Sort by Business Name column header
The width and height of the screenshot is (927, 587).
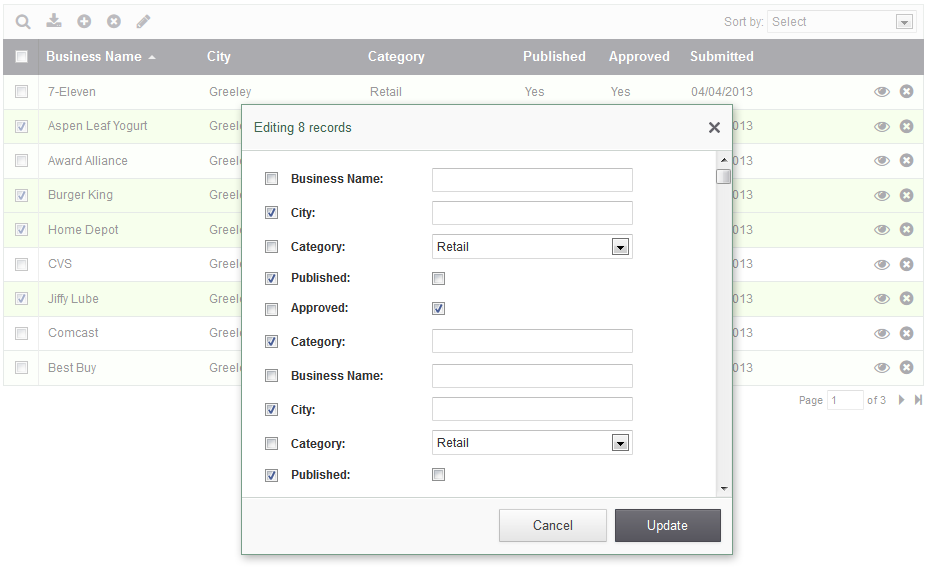tap(94, 57)
